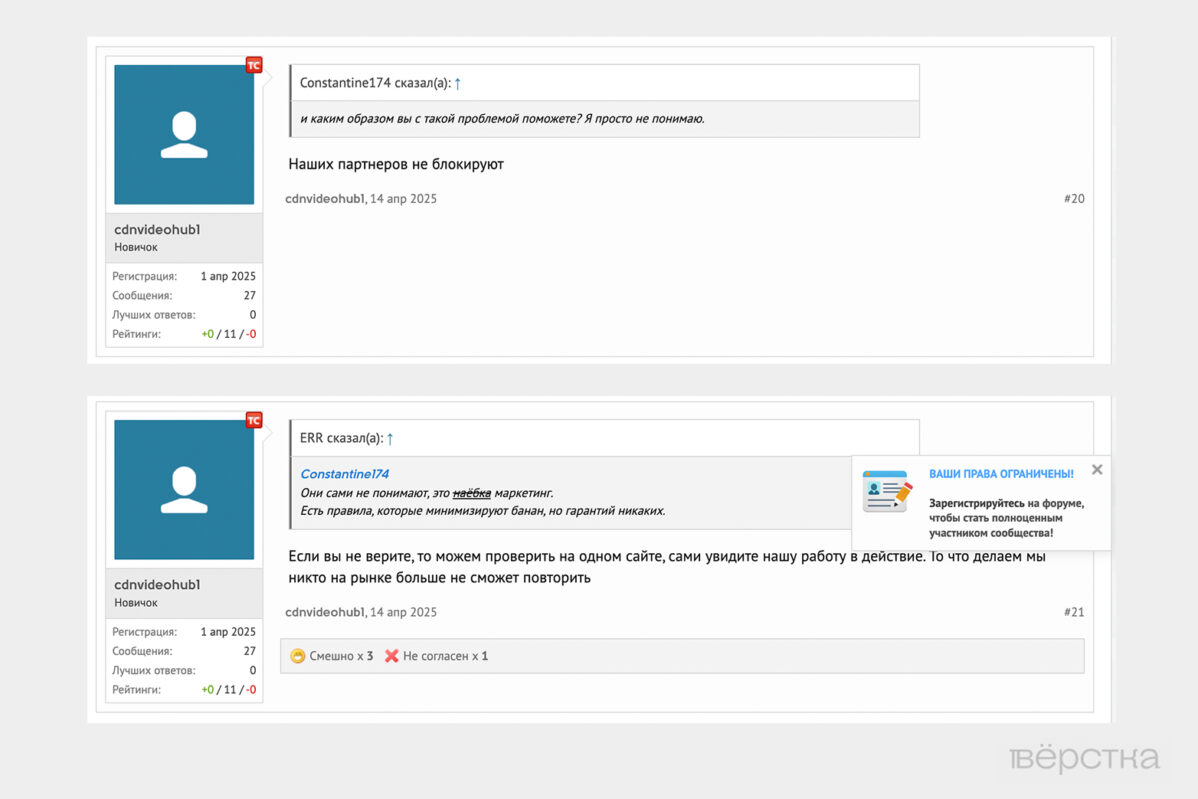
Task: Click the +0 / 11 / -0 ratings in post #21
Action: (228, 690)
